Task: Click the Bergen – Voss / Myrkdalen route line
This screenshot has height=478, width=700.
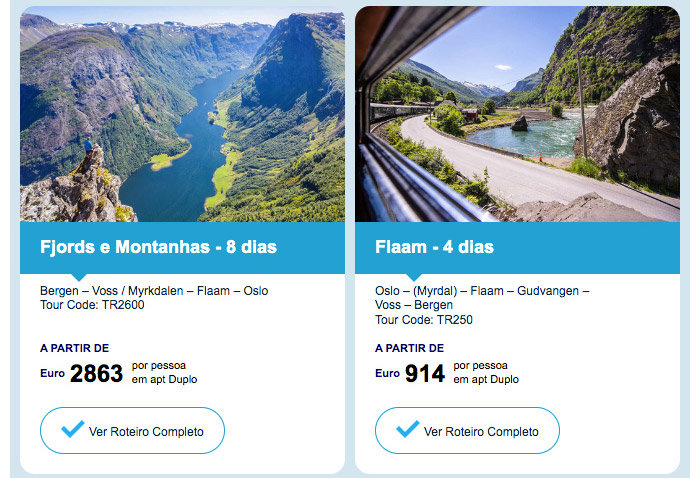Action: click(154, 291)
